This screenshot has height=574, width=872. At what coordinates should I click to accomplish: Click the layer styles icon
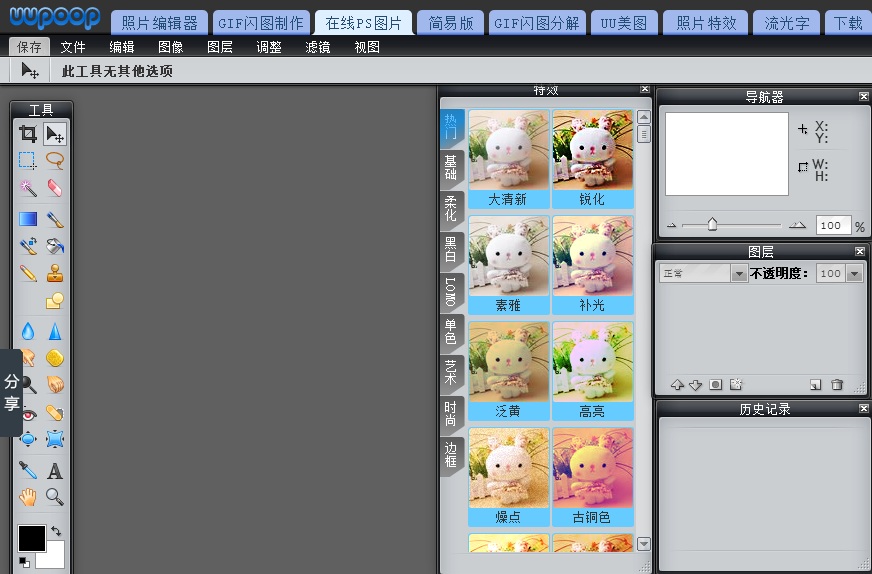coord(736,384)
